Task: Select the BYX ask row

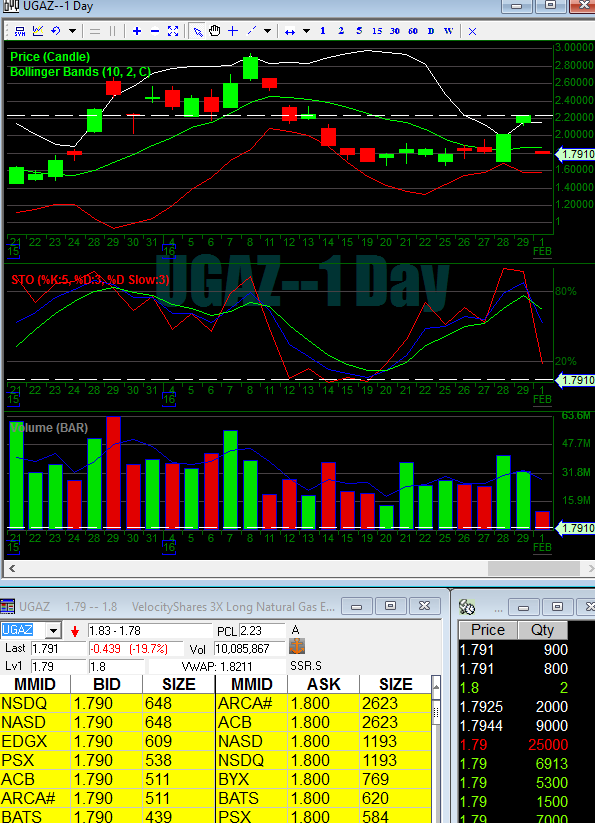Action: coord(323,779)
